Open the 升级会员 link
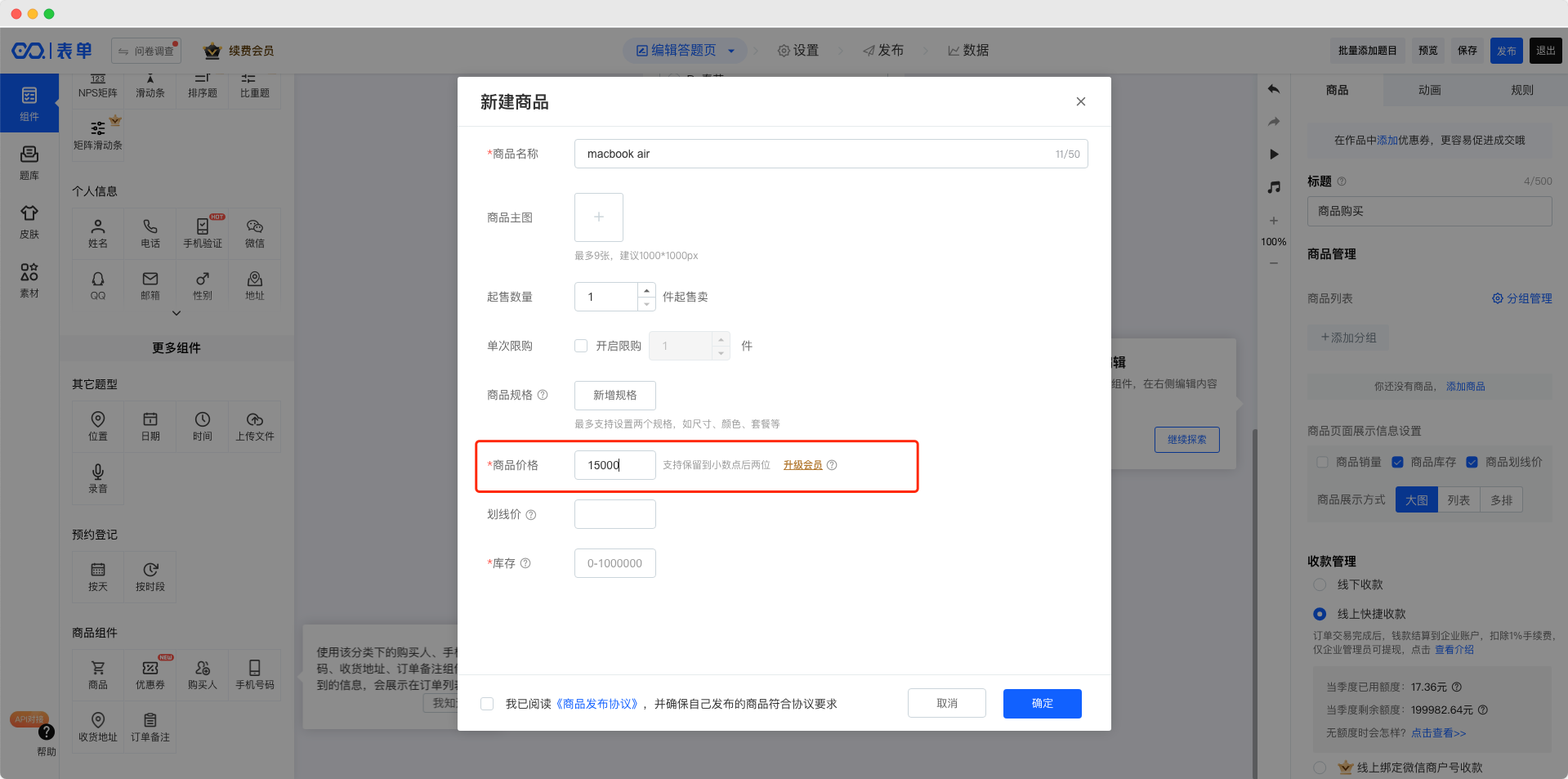The width and height of the screenshot is (1568, 779). pos(802,465)
